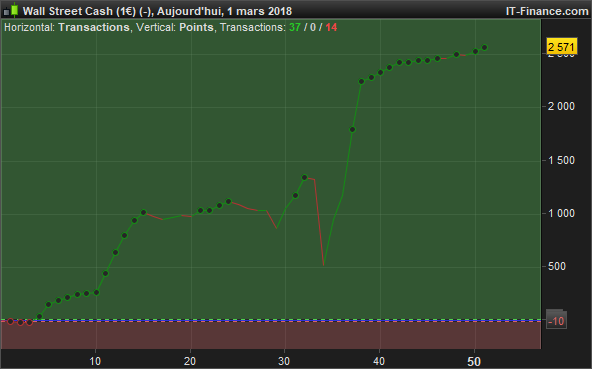Screen dimensions: 592x369
Task: Click the '1 000' vertical axis label
Action: point(561,213)
